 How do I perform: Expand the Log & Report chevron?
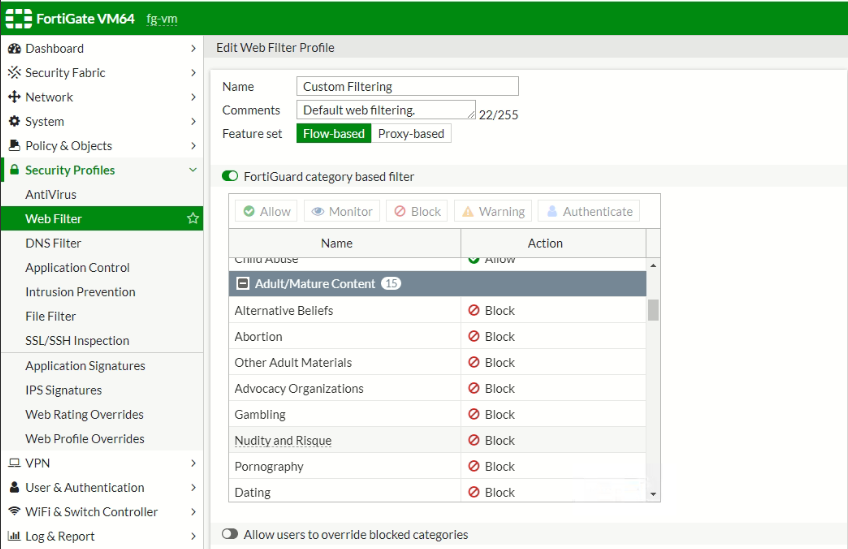pyautogui.click(x=193, y=536)
